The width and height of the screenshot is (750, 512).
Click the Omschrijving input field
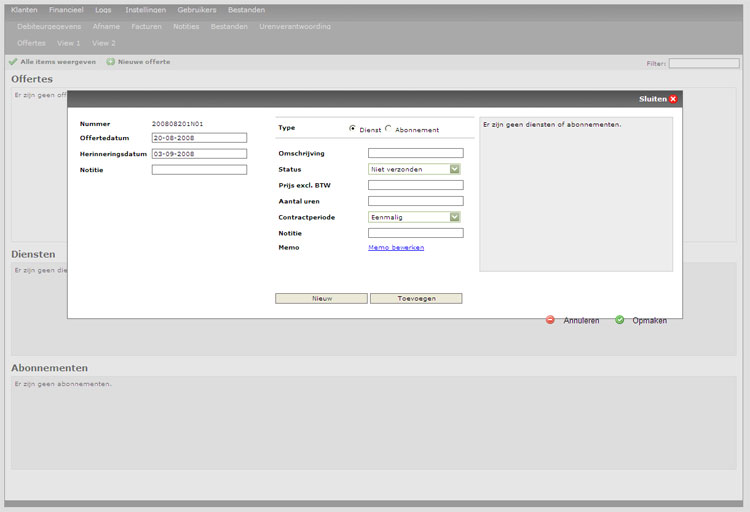pyautogui.click(x=416, y=153)
